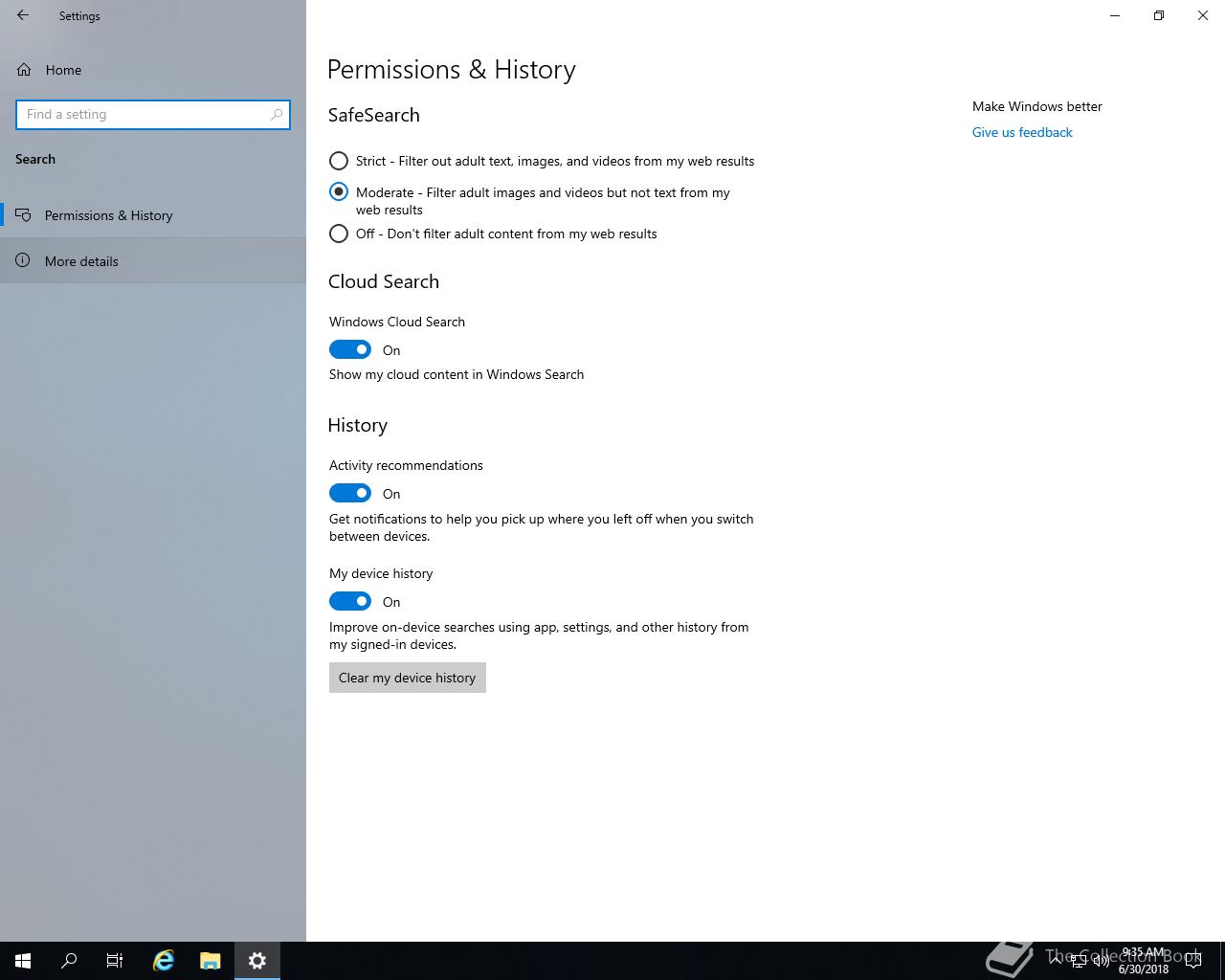Click the magnifier in Find a setting
The height and width of the screenshot is (980, 1225).
click(x=277, y=114)
